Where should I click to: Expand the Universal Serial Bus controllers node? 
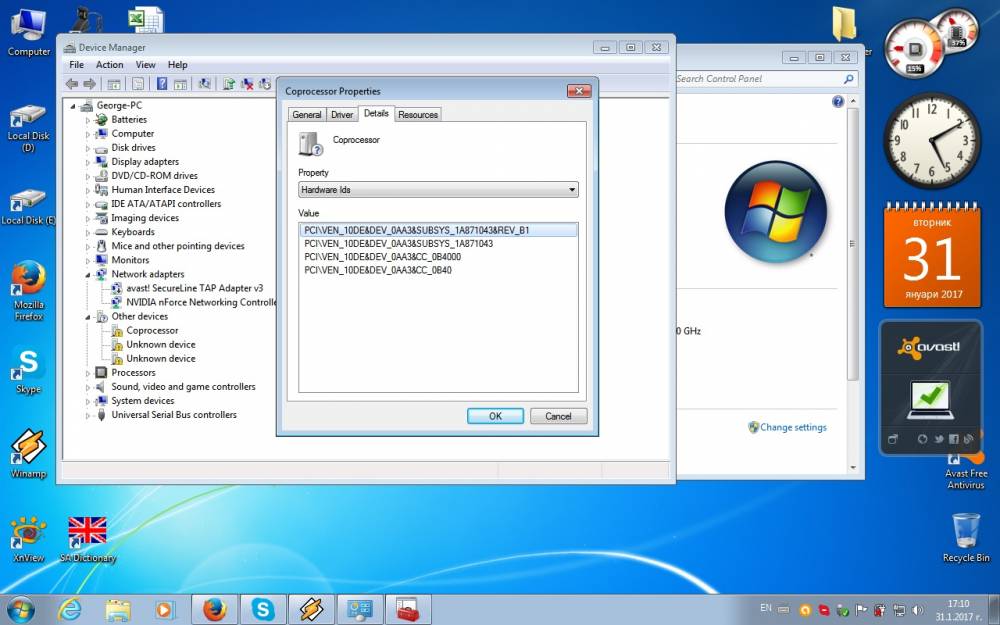pyautogui.click(x=88, y=415)
